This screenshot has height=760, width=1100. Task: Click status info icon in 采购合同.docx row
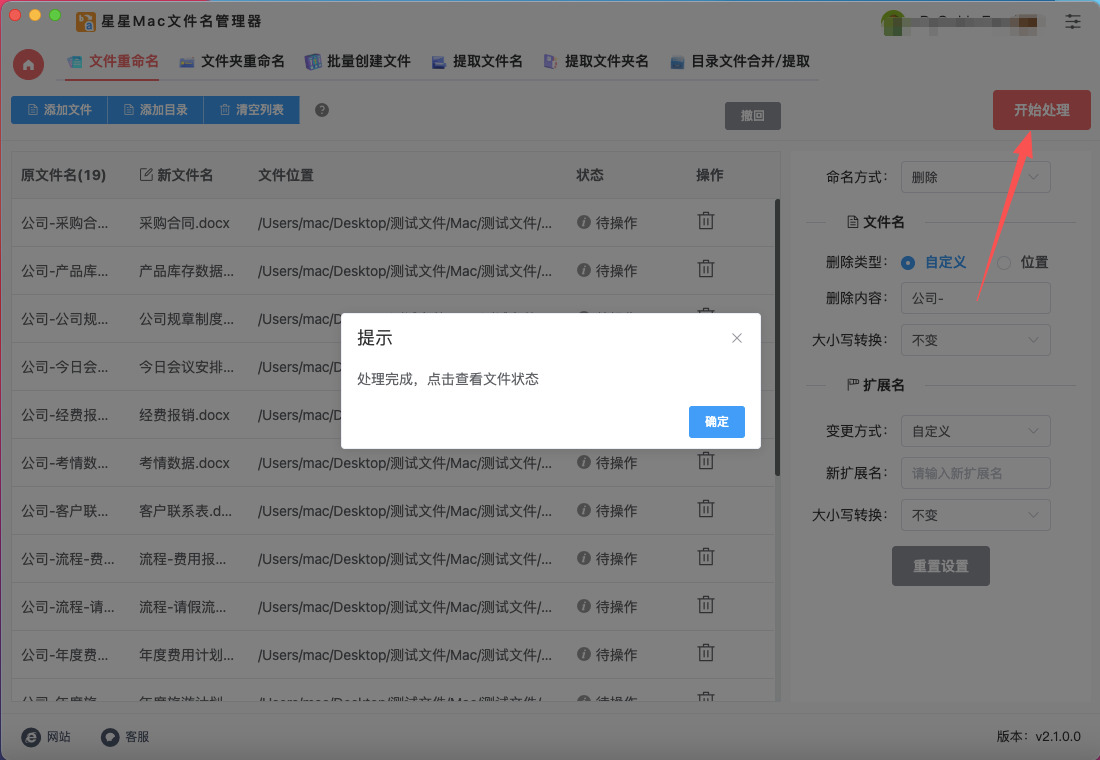click(584, 222)
